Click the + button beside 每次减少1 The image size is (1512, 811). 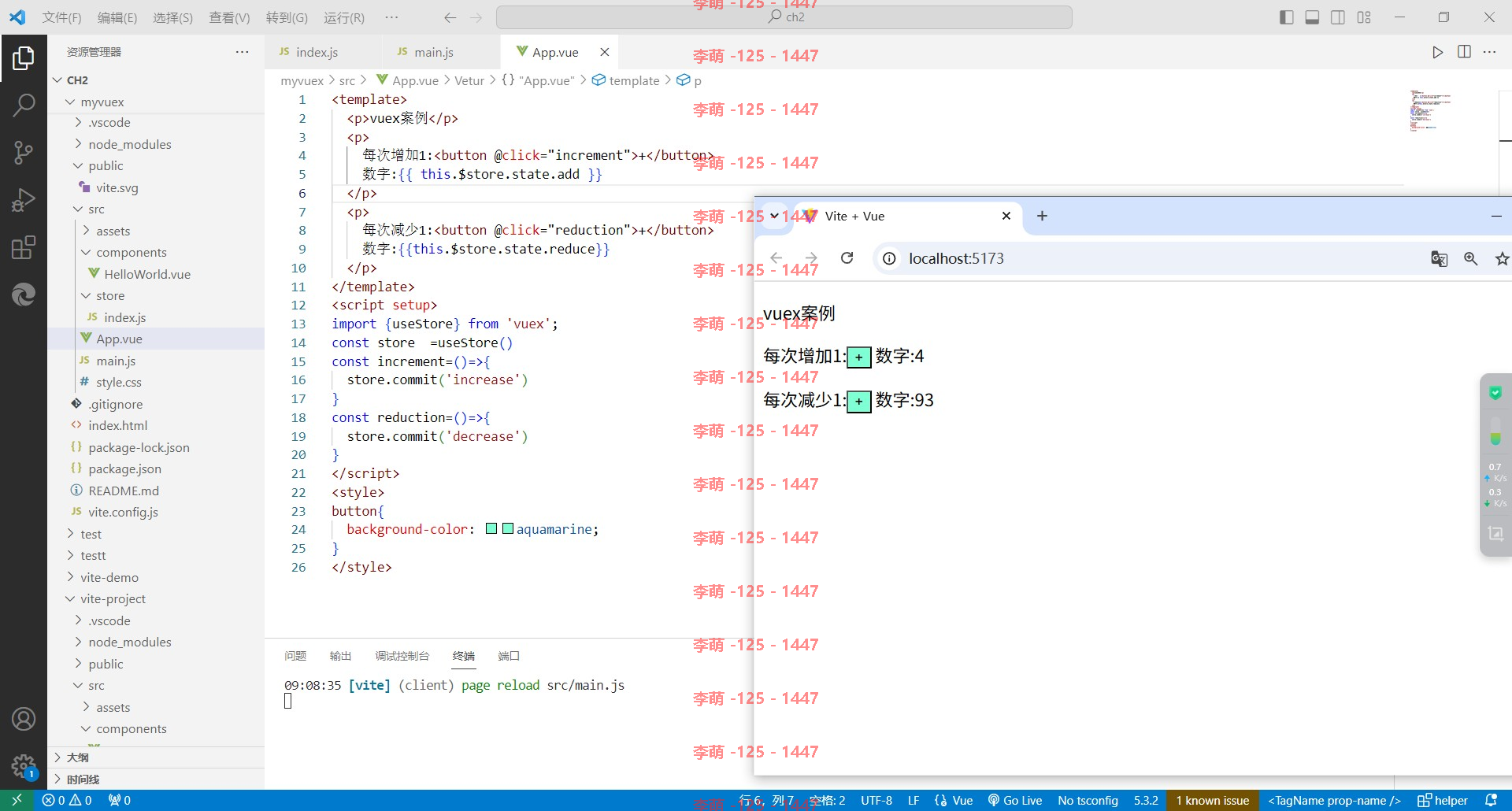[859, 402]
